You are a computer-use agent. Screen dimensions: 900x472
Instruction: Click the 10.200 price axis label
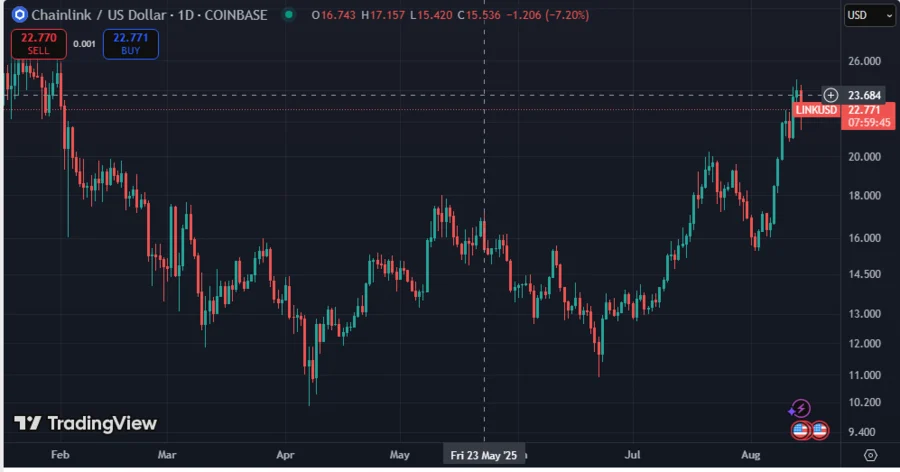click(x=864, y=402)
